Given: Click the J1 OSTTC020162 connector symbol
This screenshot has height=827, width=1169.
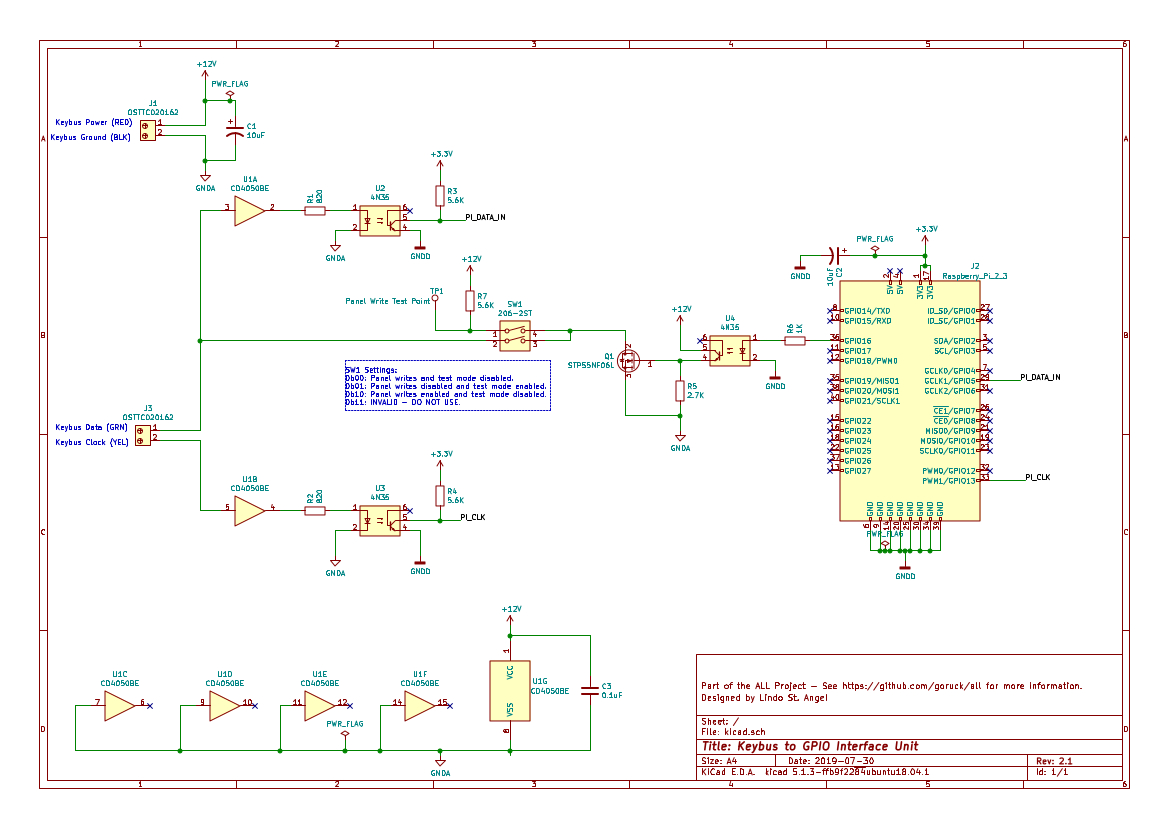Looking at the screenshot, I should 148,130.
